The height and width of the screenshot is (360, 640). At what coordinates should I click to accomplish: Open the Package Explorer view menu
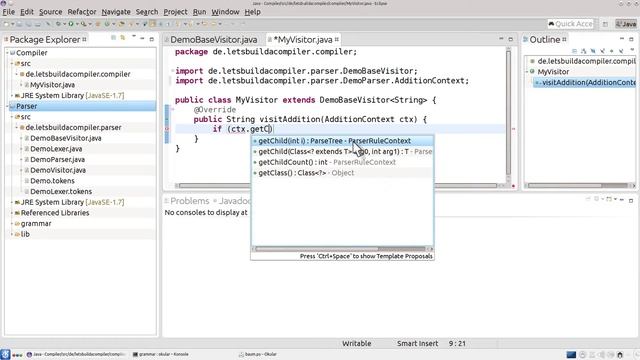click(133, 37)
